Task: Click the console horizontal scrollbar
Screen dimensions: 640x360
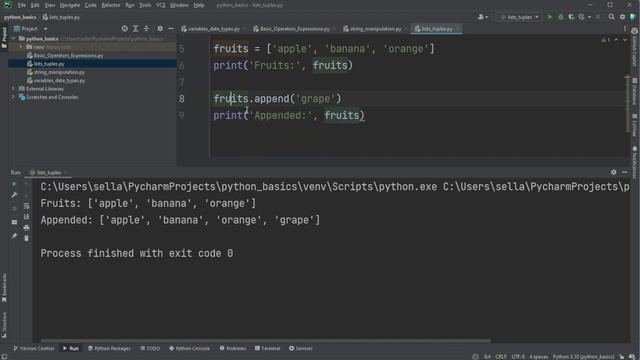Action: tap(265, 340)
